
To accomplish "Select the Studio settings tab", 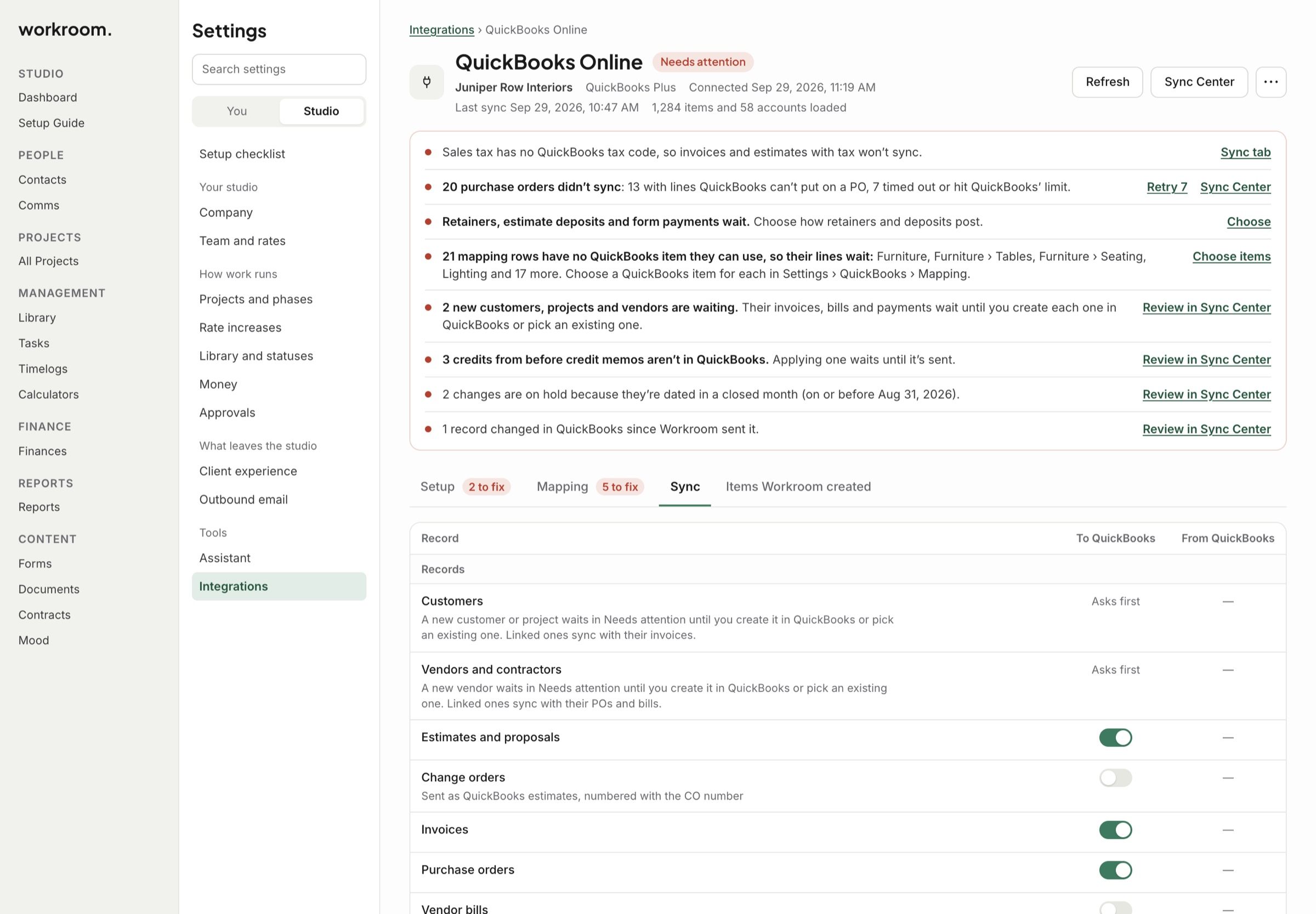I will coord(321,111).
